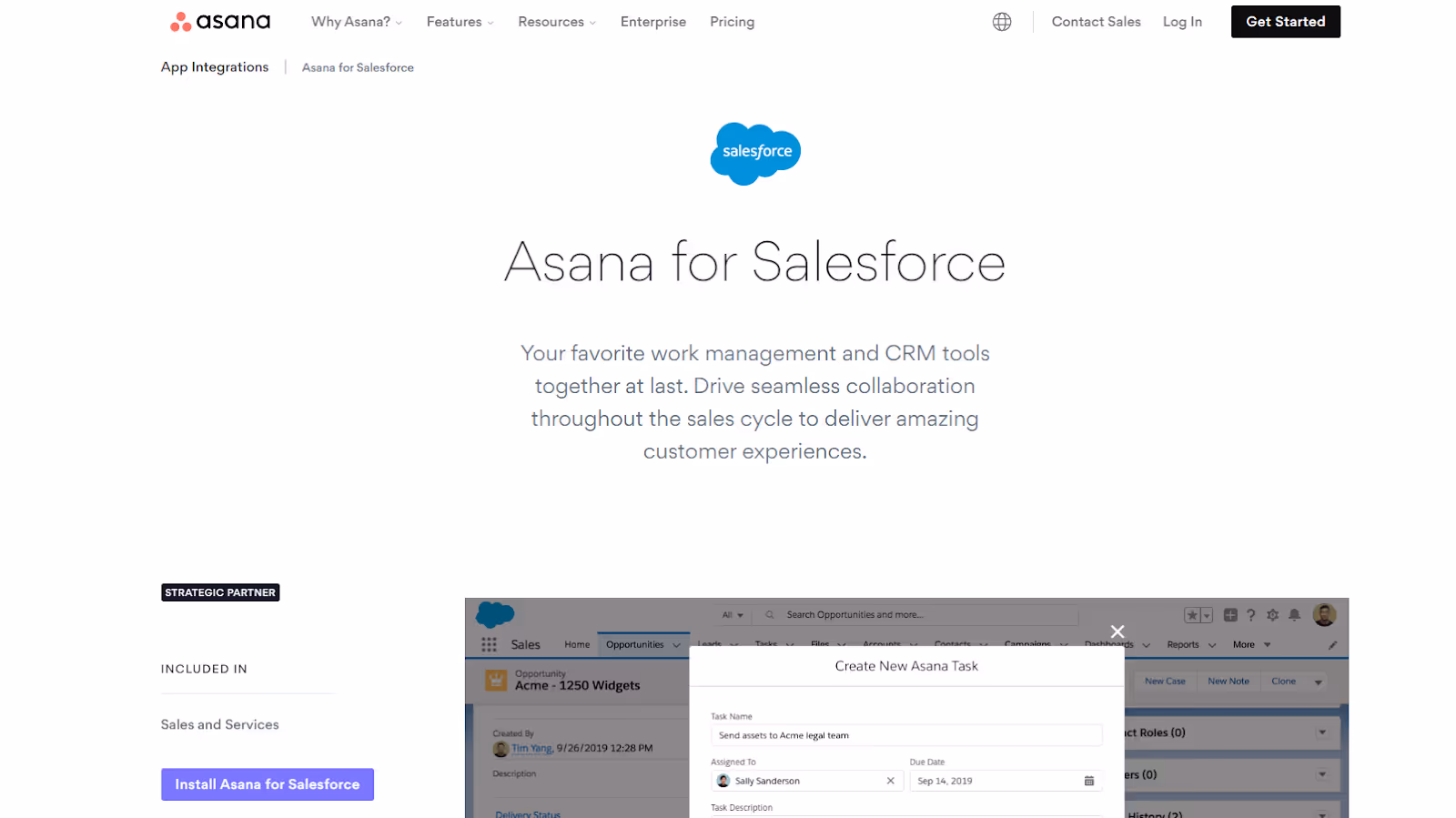1456x818 pixels.
Task: Open the Sales and Services link
Action: (x=220, y=724)
